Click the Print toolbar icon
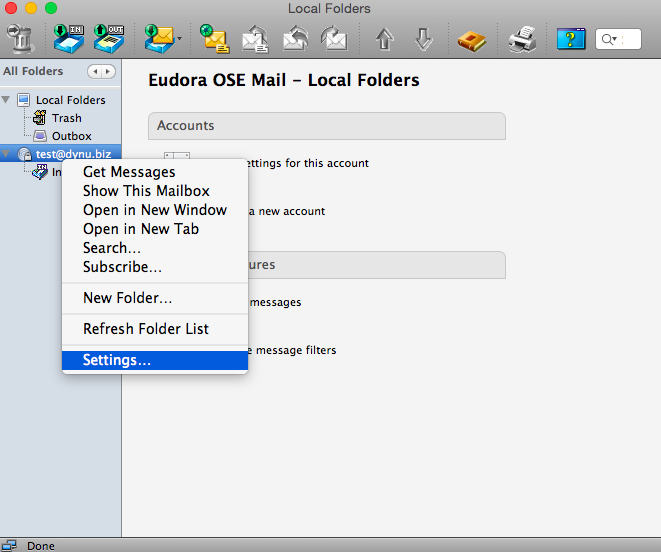The width and height of the screenshot is (661, 552). [x=522, y=39]
